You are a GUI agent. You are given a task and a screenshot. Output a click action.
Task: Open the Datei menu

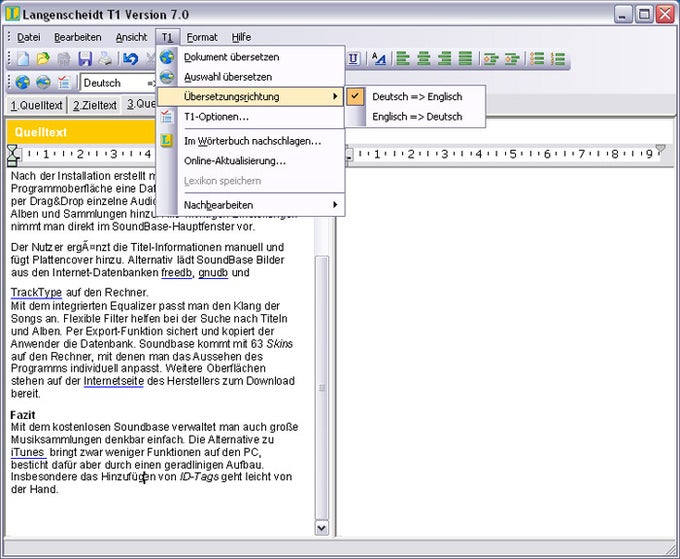point(29,37)
